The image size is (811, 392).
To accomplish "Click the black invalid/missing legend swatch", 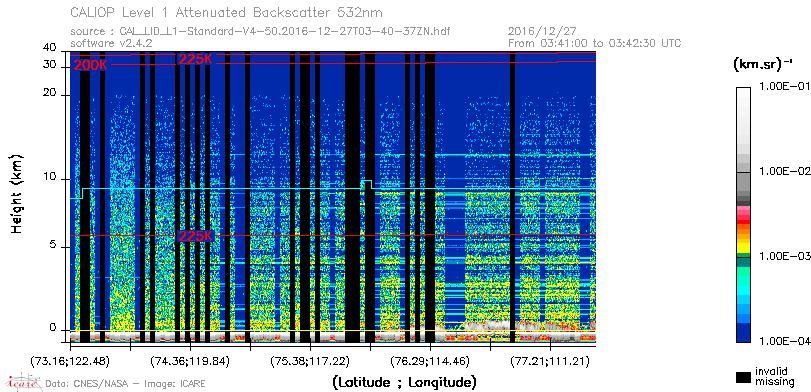I will [743, 378].
